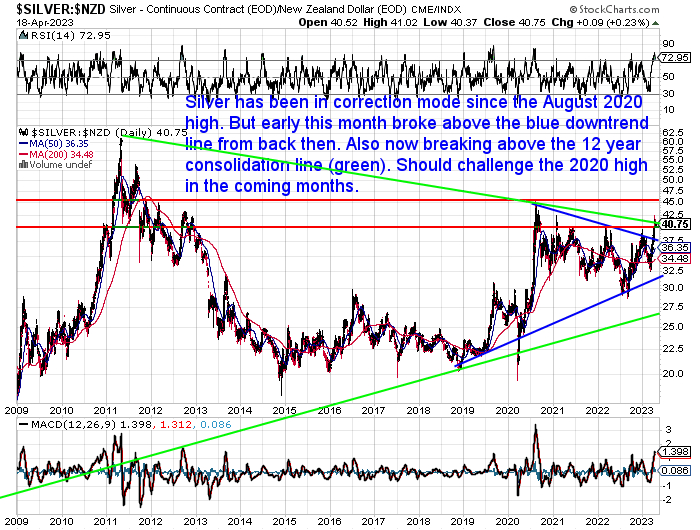Click the green up-arrow beside the change percentage
700x530 pixels.
pyautogui.click(x=655, y=23)
